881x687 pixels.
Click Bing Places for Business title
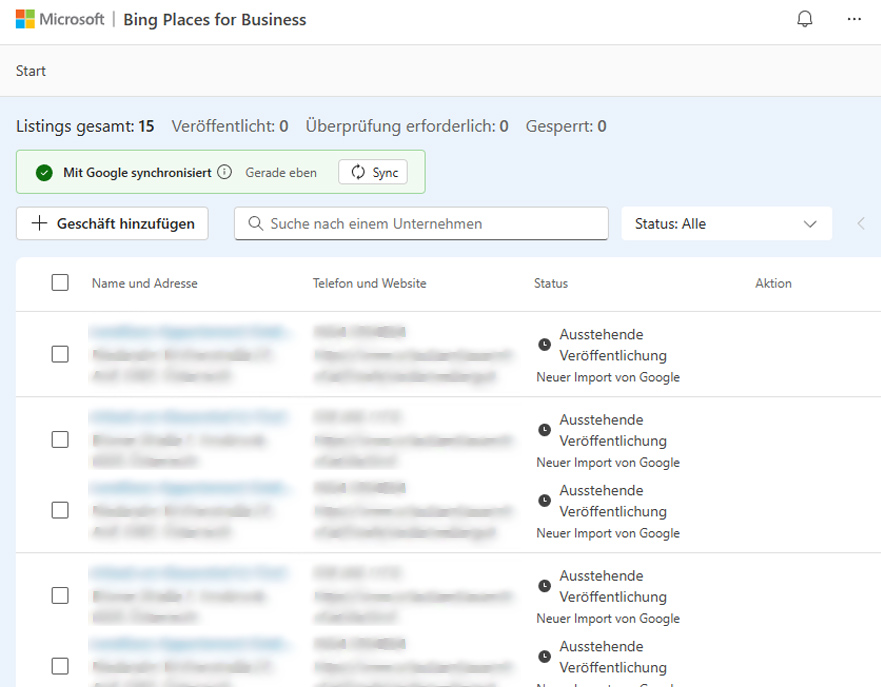(214, 20)
